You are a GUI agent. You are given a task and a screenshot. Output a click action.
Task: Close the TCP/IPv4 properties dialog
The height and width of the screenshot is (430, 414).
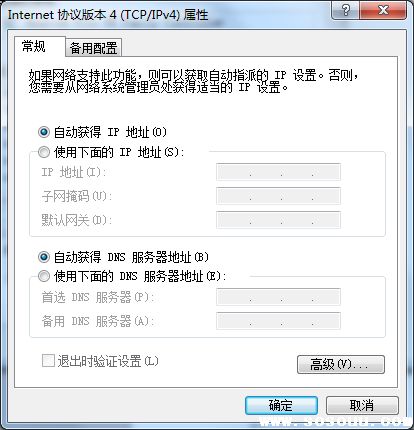(383, 10)
